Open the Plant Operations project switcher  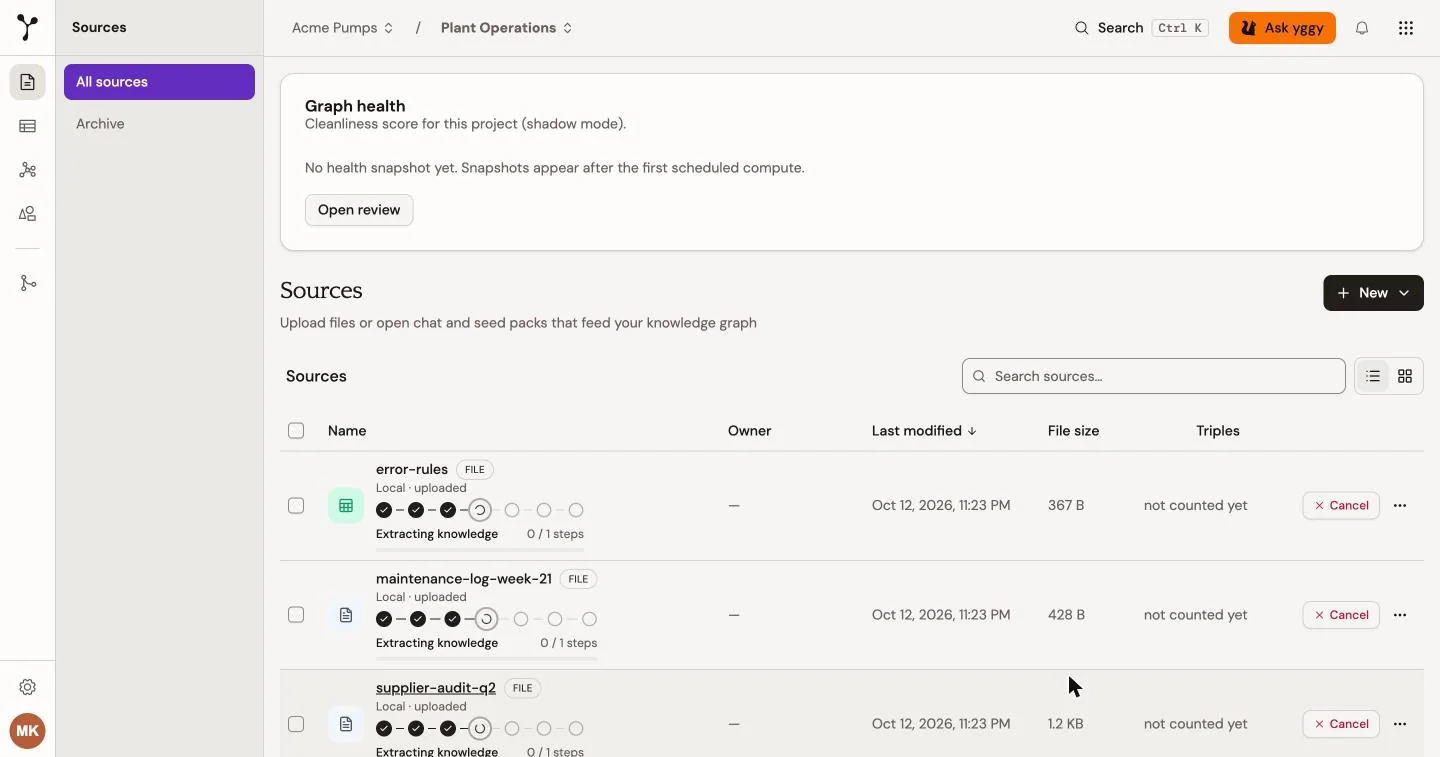click(x=507, y=28)
